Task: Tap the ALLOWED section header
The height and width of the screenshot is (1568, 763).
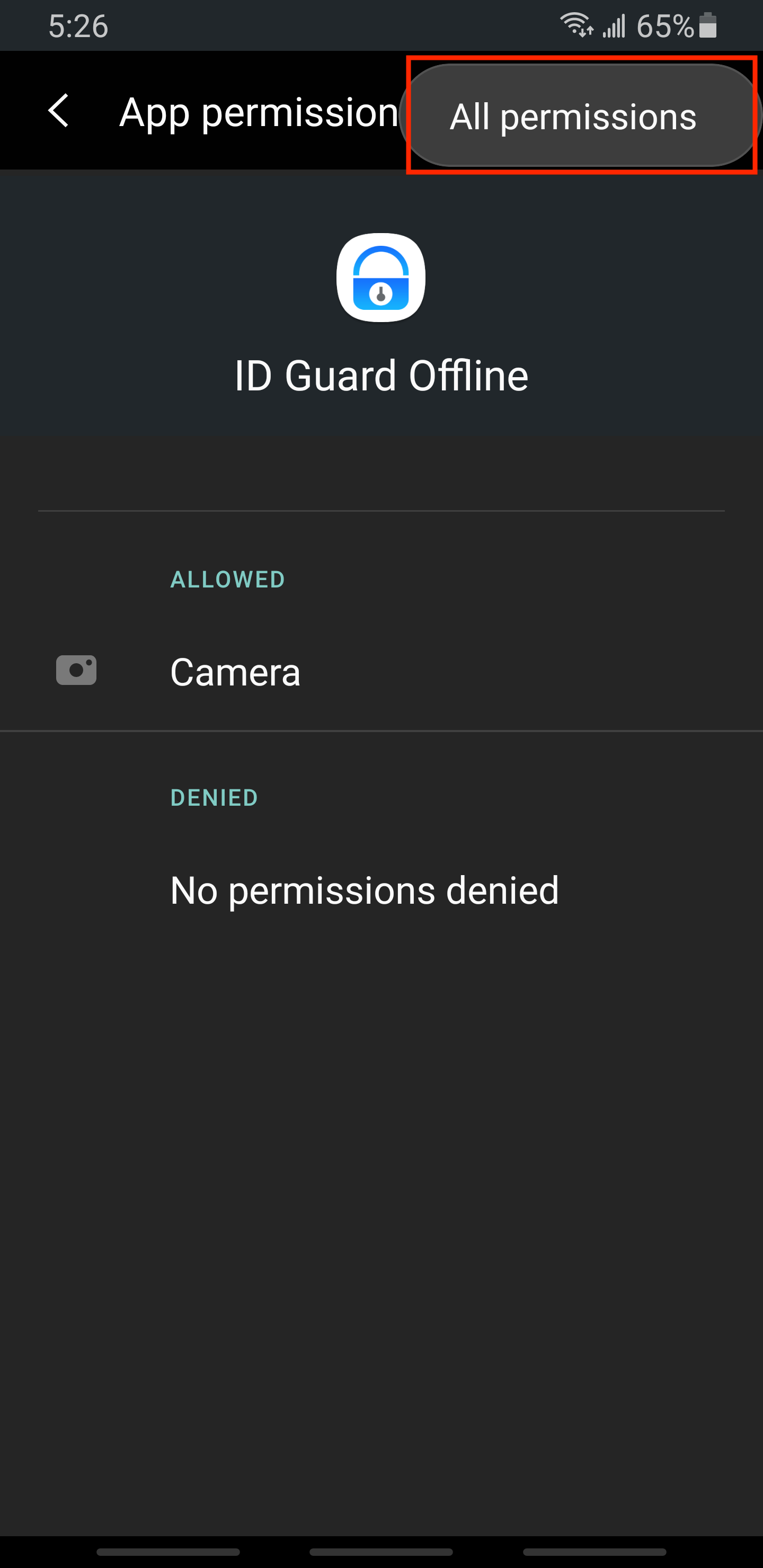Action: tap(228, 580)
